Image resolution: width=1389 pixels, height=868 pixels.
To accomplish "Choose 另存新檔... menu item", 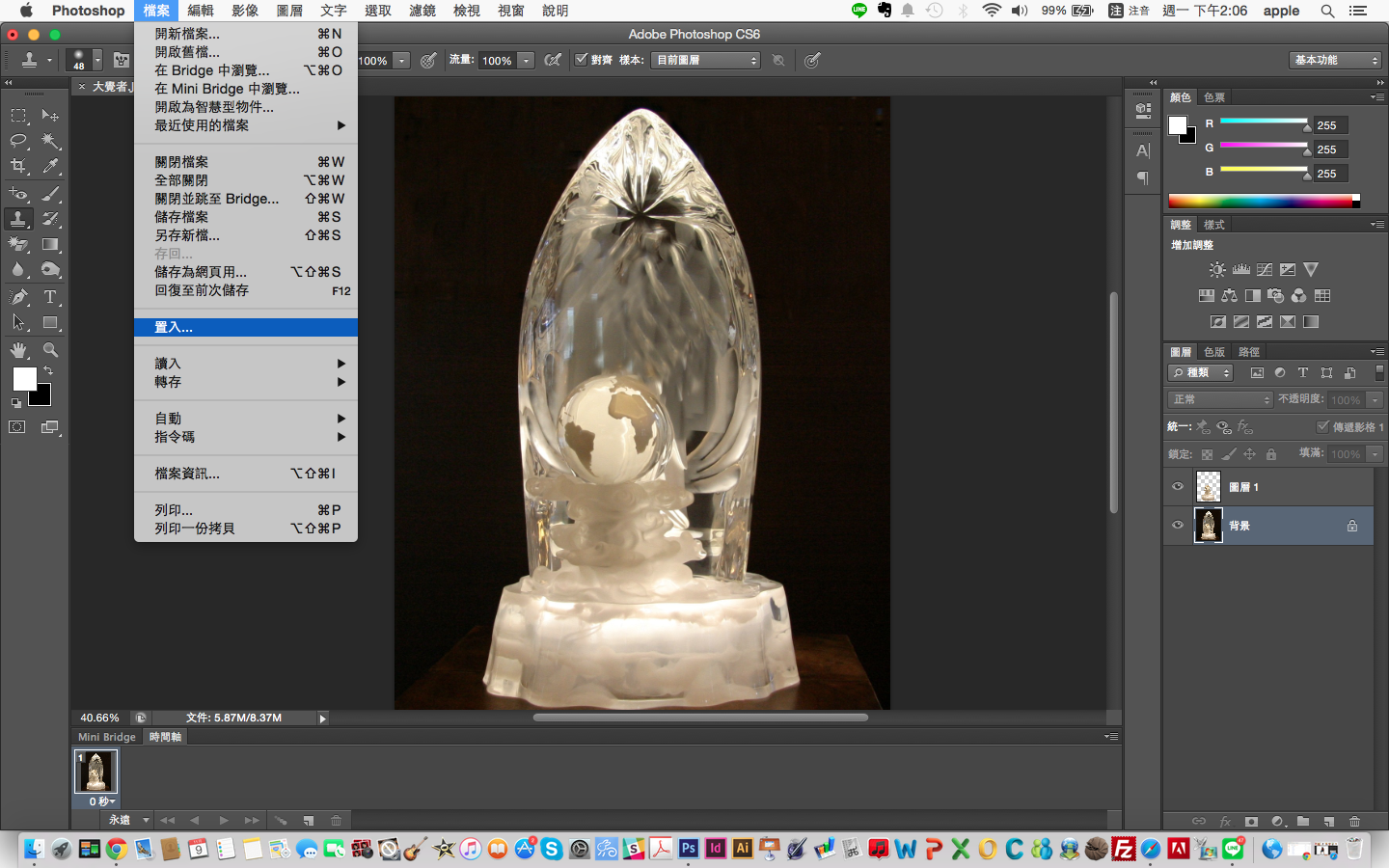I will coord(246,235).
